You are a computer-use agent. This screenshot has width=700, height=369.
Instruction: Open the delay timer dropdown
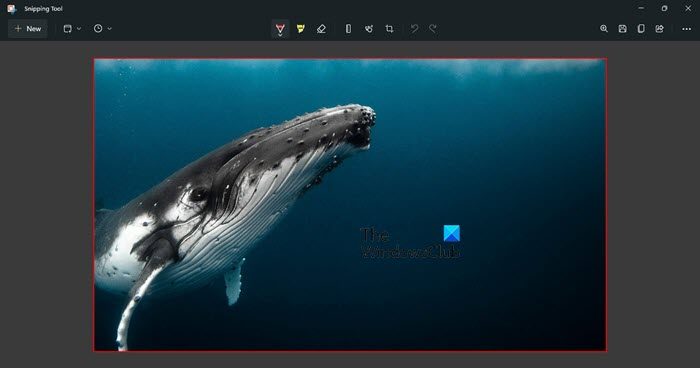pos(102,29)
